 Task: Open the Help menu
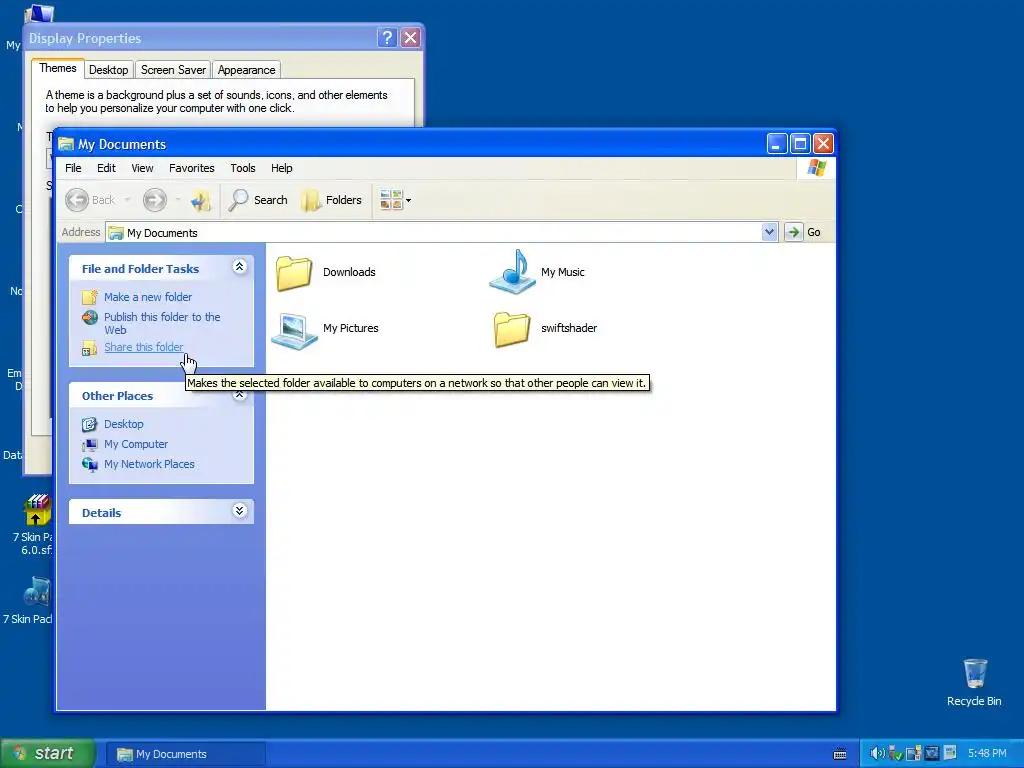pos(281,168)
